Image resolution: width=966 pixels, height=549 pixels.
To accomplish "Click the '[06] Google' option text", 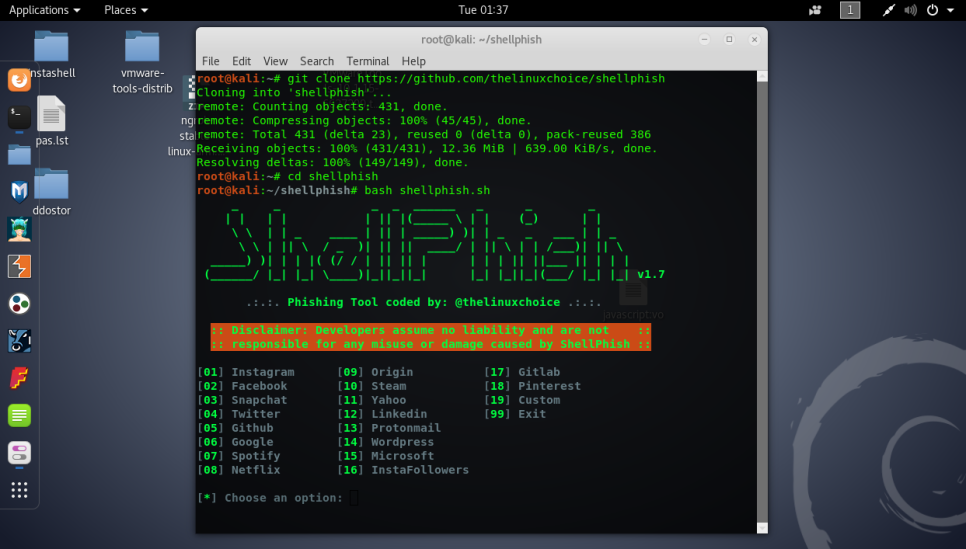I will point(235,442).
